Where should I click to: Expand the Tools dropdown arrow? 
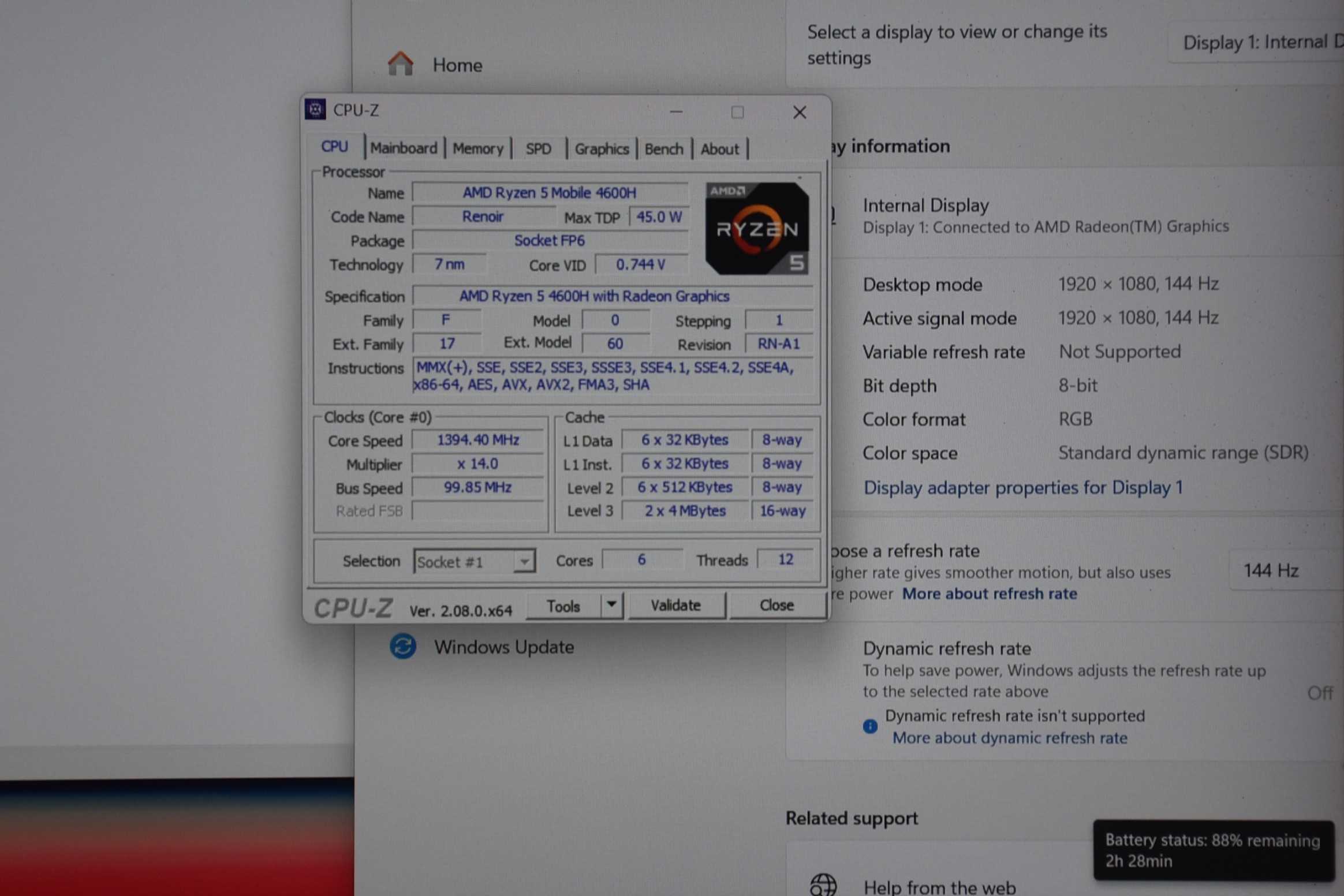point(611,605)
